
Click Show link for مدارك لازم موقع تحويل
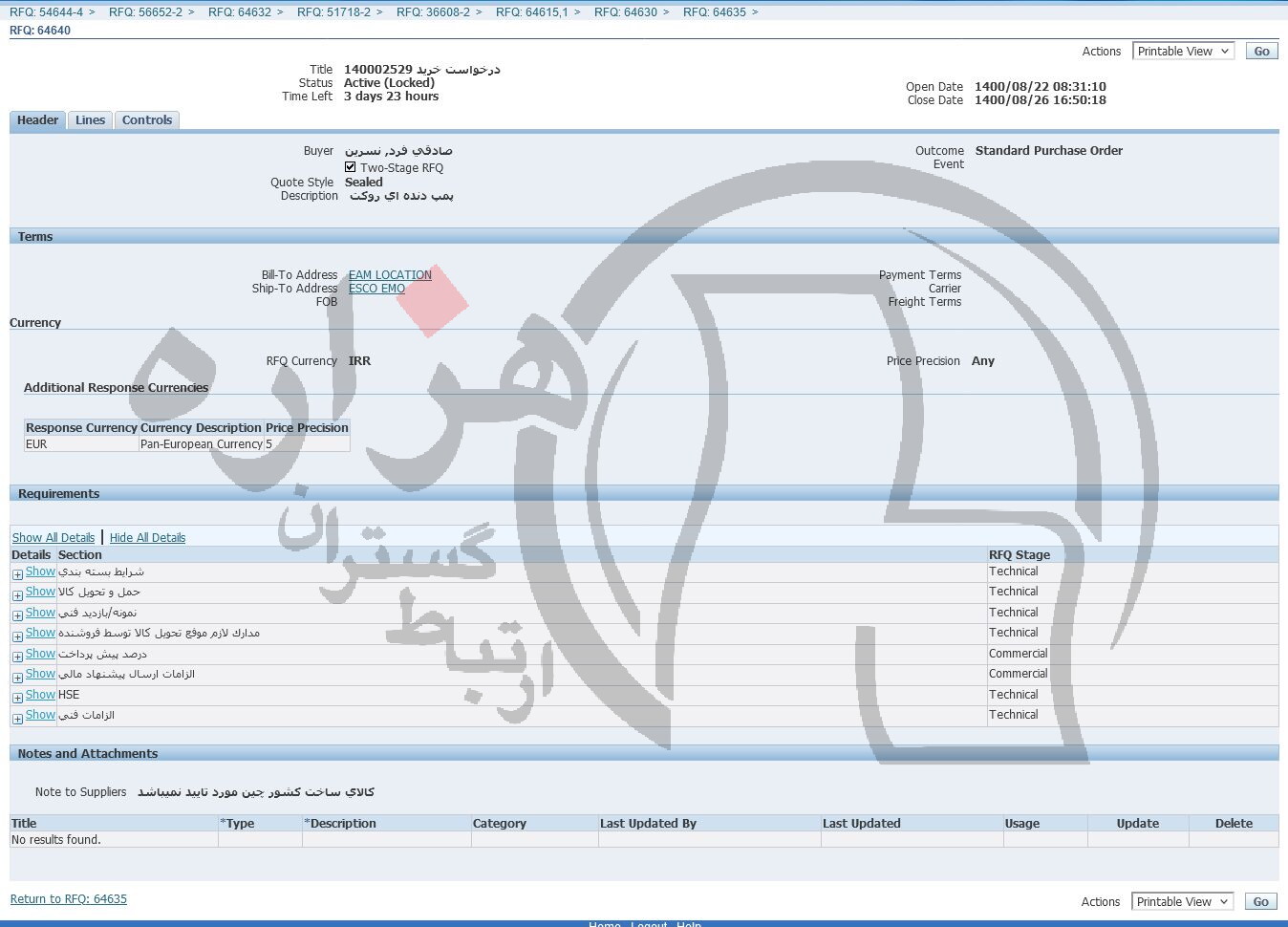[40, 633]
